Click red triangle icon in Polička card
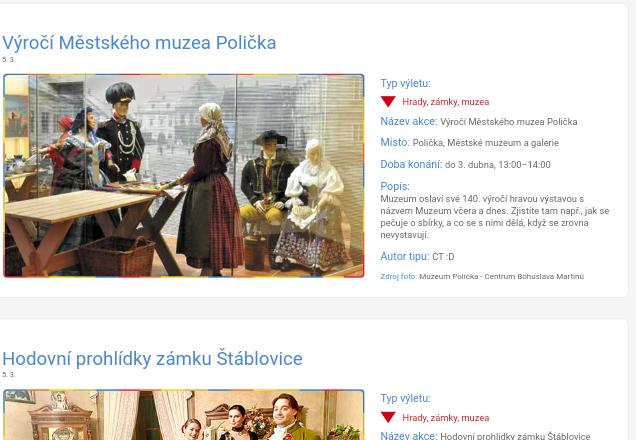This screenshot has width=636, height=440. [x=388, y=101]
